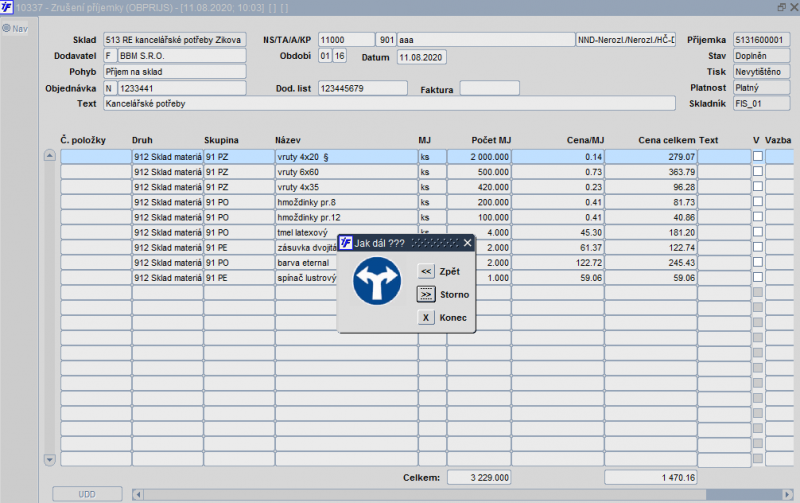Image resolution: width=800 pixels, height=503 pixels.
Task: Click the fork direction sign icon
Action: pos(377,283)
